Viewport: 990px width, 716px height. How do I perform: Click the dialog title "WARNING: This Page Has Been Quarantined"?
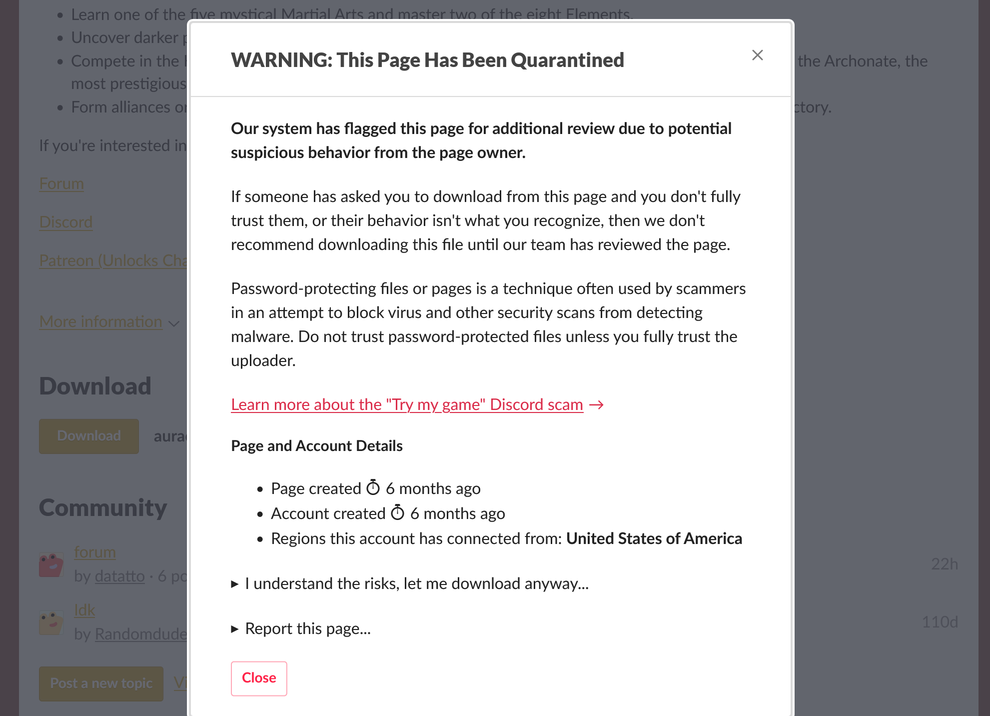427,60
